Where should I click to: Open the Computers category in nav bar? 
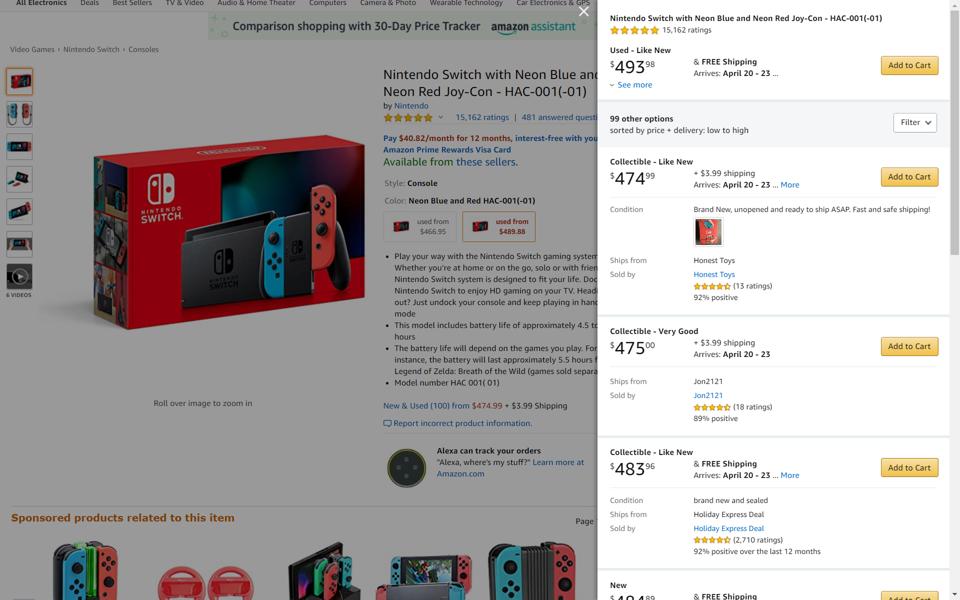click(328, 3)
